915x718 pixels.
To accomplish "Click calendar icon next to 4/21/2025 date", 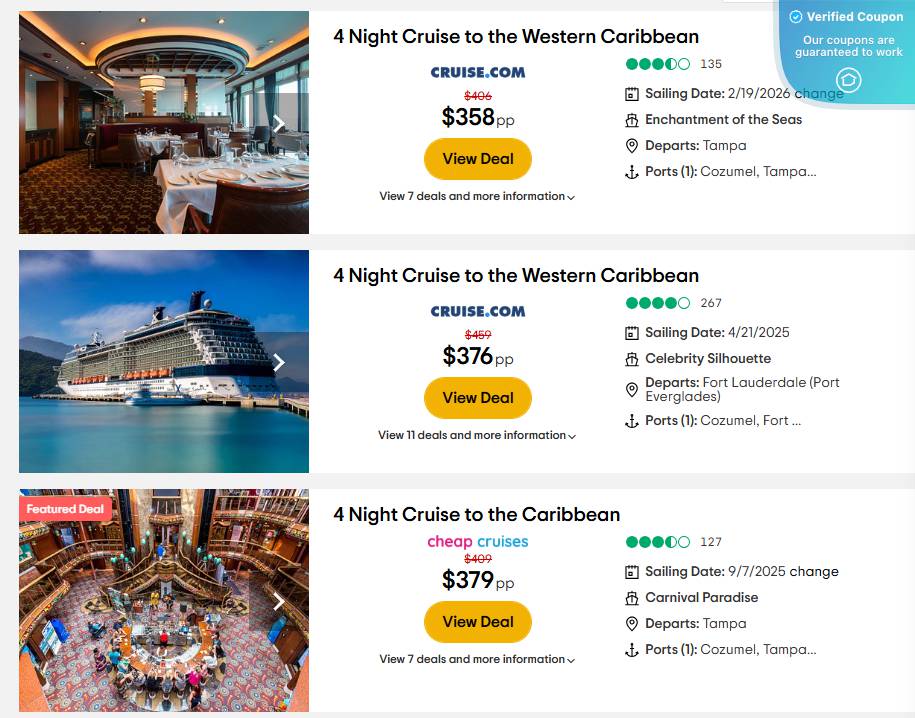I will click(x=632, y=332).
